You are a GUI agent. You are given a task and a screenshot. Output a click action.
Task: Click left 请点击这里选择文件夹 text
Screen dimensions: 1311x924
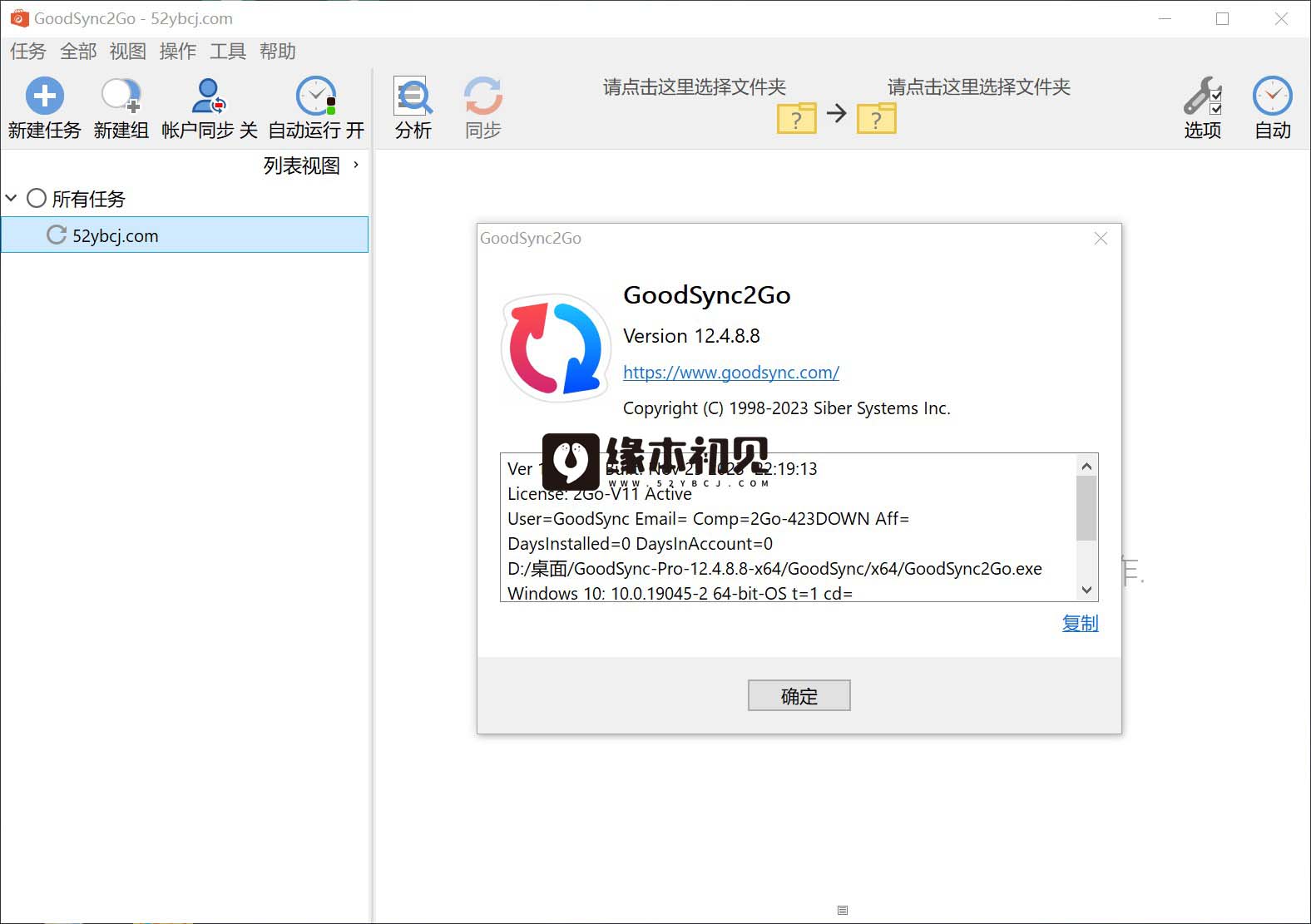[x=695, y=86]
